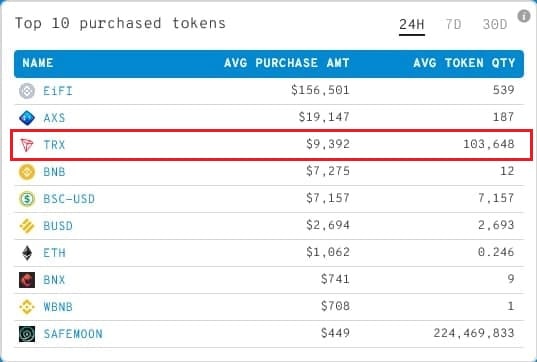Click the BUSD token icon
This screenshot has height=362, width=537.
[27, 226]
